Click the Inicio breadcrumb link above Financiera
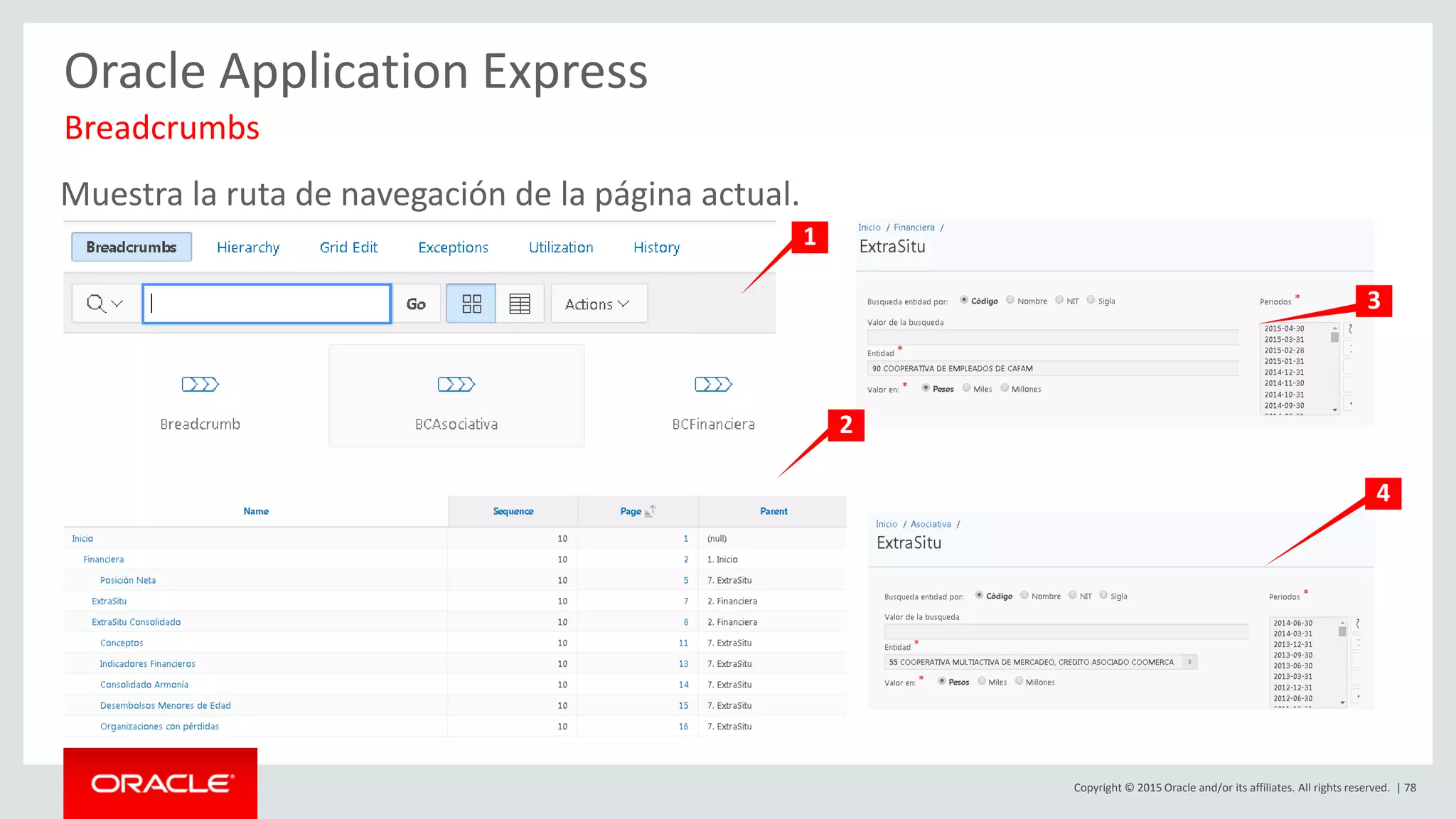Viewport: 1456px width, 819px height. pos(869,227)
